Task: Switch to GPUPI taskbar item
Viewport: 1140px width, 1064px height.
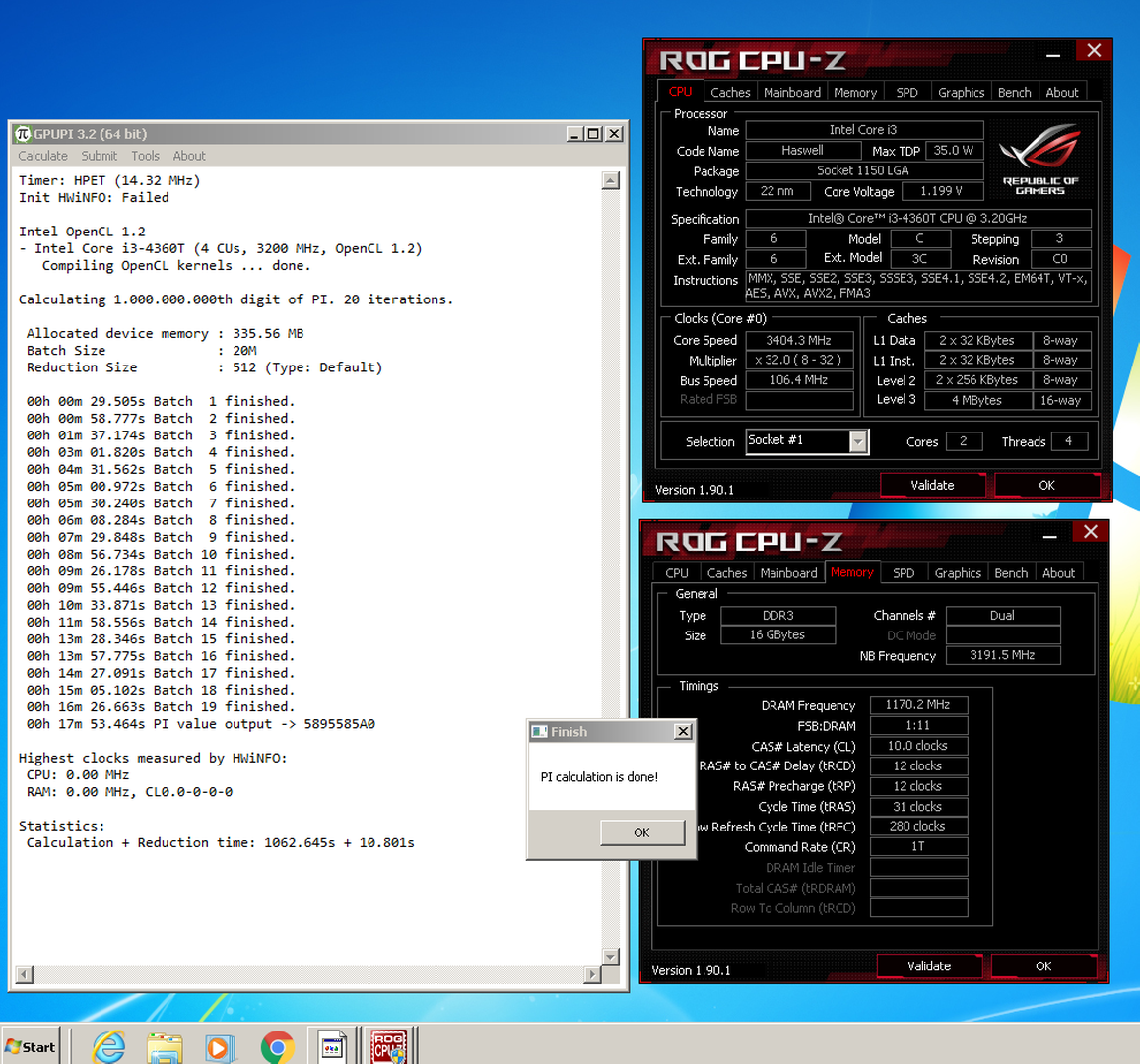Action: point(332,1047)
